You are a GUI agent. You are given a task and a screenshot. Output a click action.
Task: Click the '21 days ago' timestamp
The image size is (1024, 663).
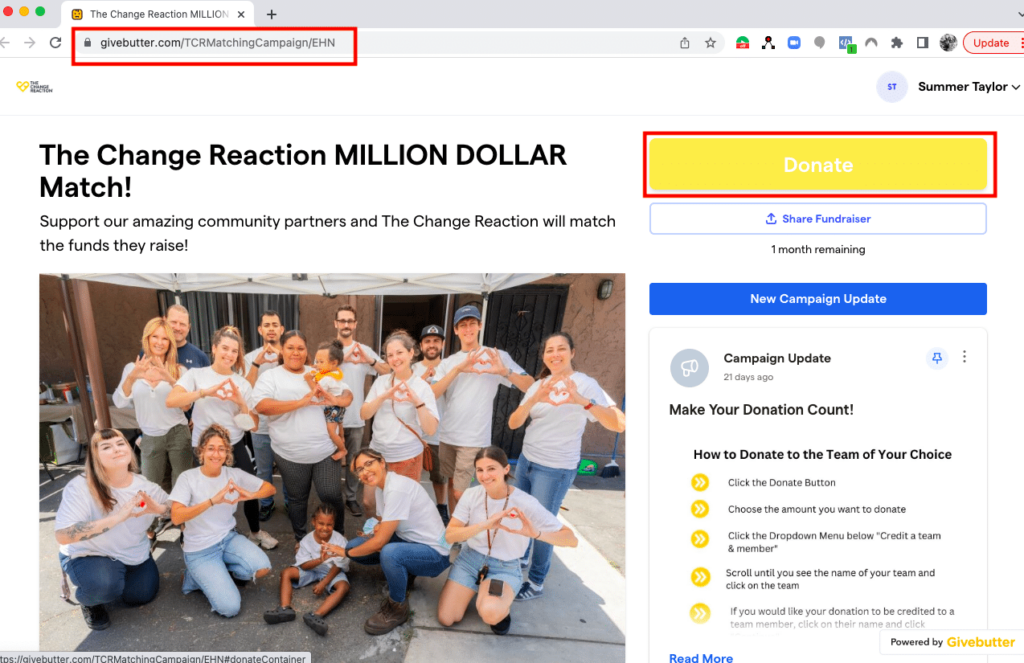(x=748, y=377)
